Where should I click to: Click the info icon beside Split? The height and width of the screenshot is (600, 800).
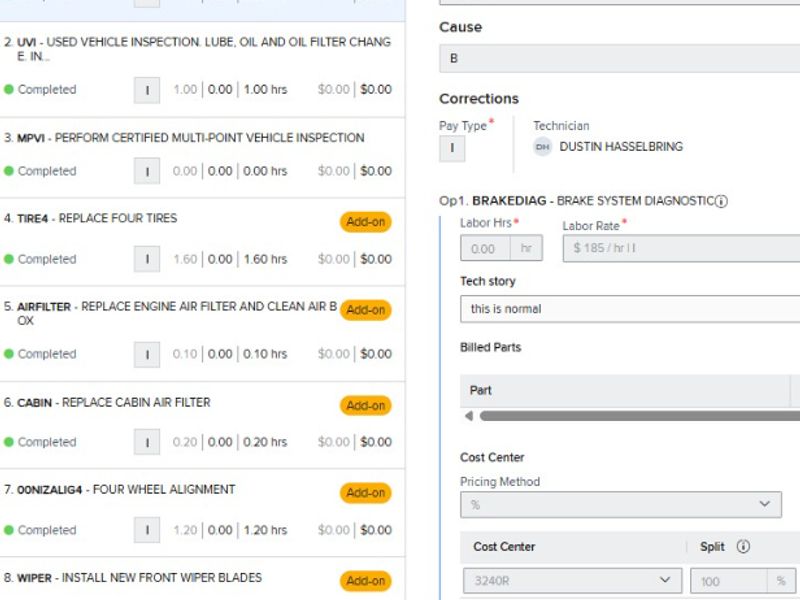pos(743,547)
